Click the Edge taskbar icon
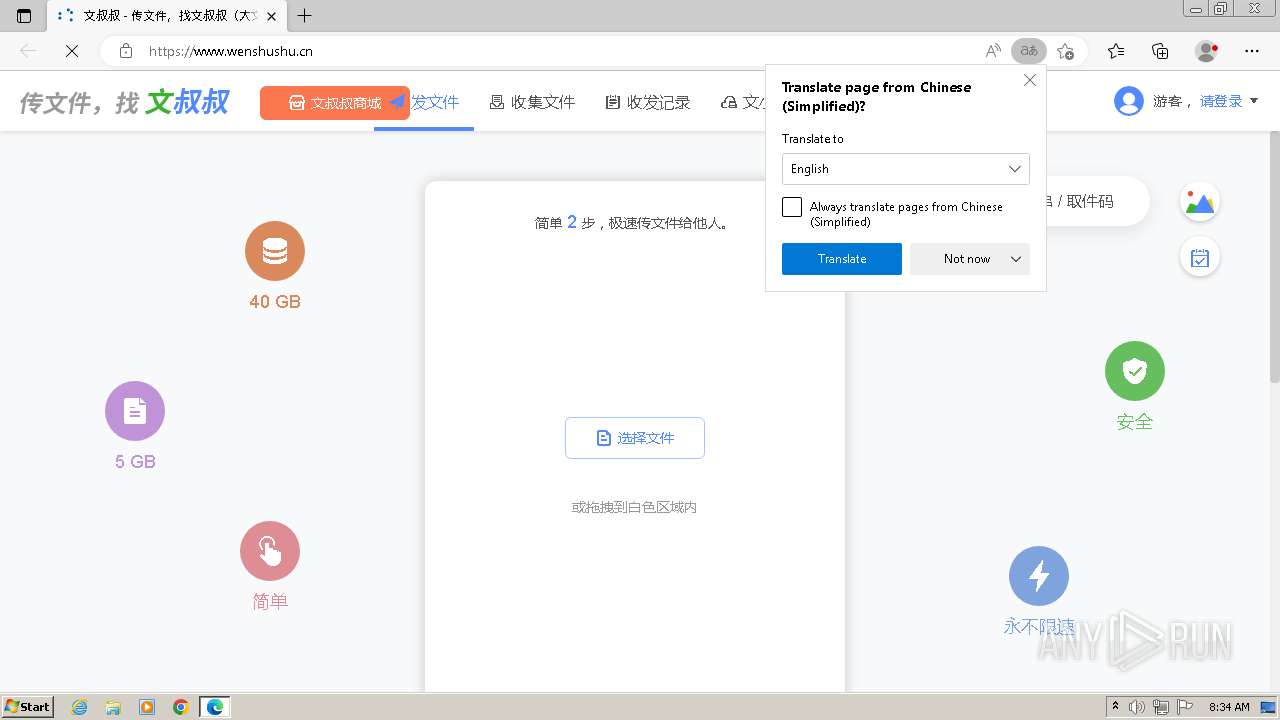 (215, 707)
